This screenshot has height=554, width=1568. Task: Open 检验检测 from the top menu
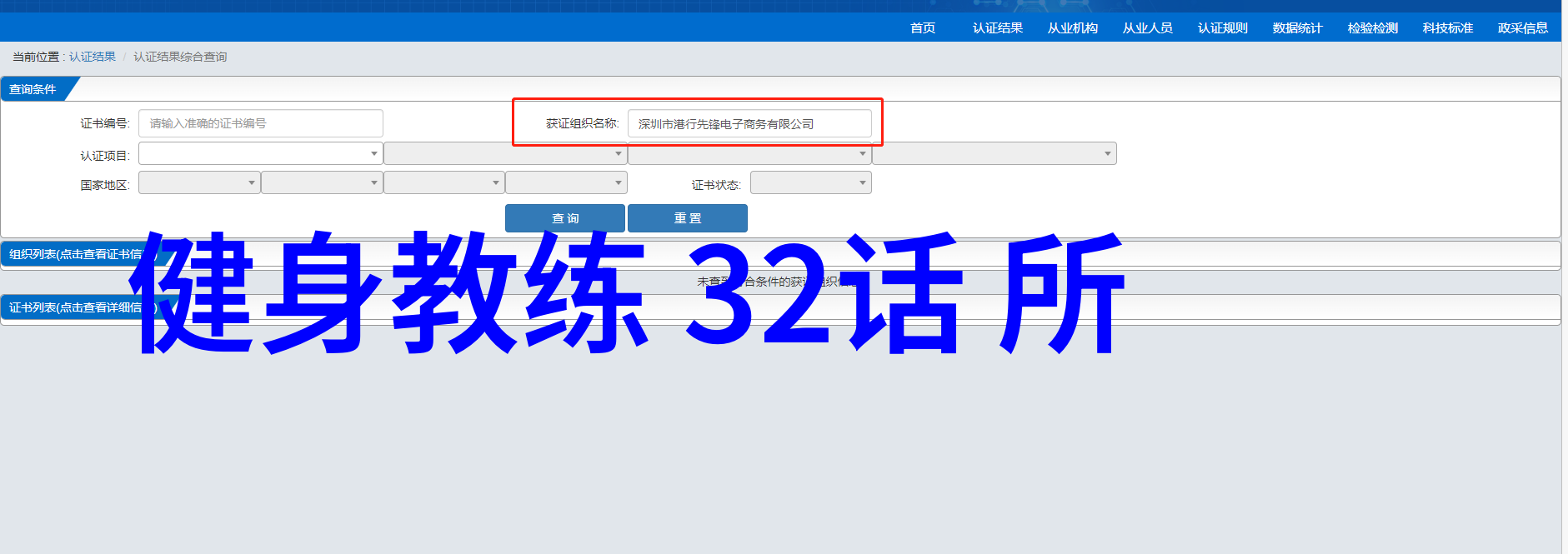pyautogui.click(x=1372, y=28)
